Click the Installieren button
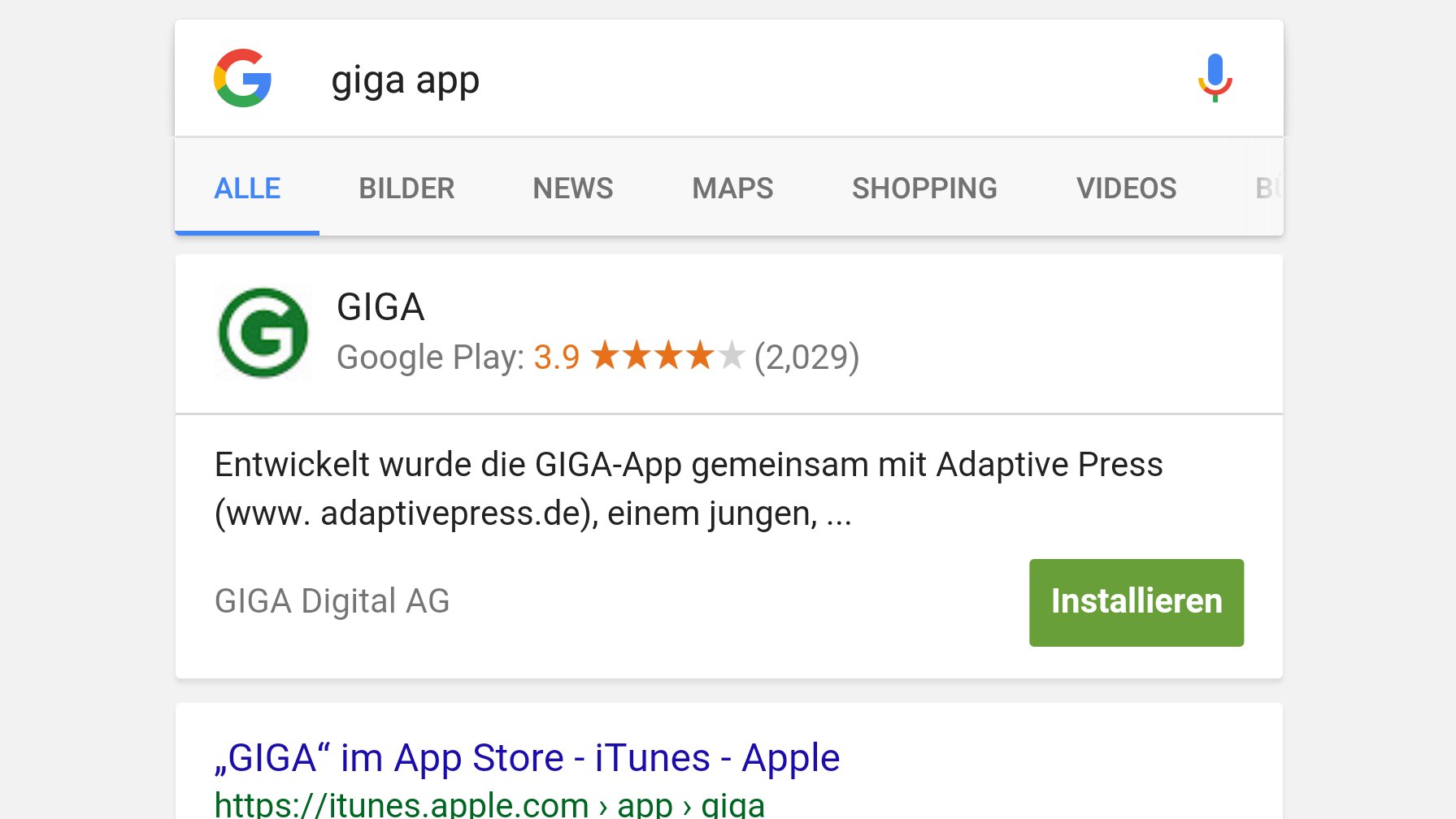The image size is (1456, 819). (1137, 602)
